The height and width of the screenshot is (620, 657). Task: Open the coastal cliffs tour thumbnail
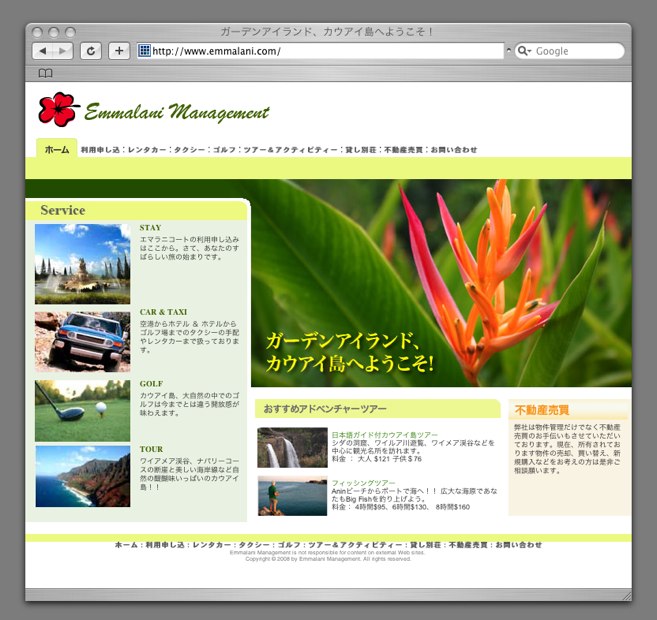83,476
